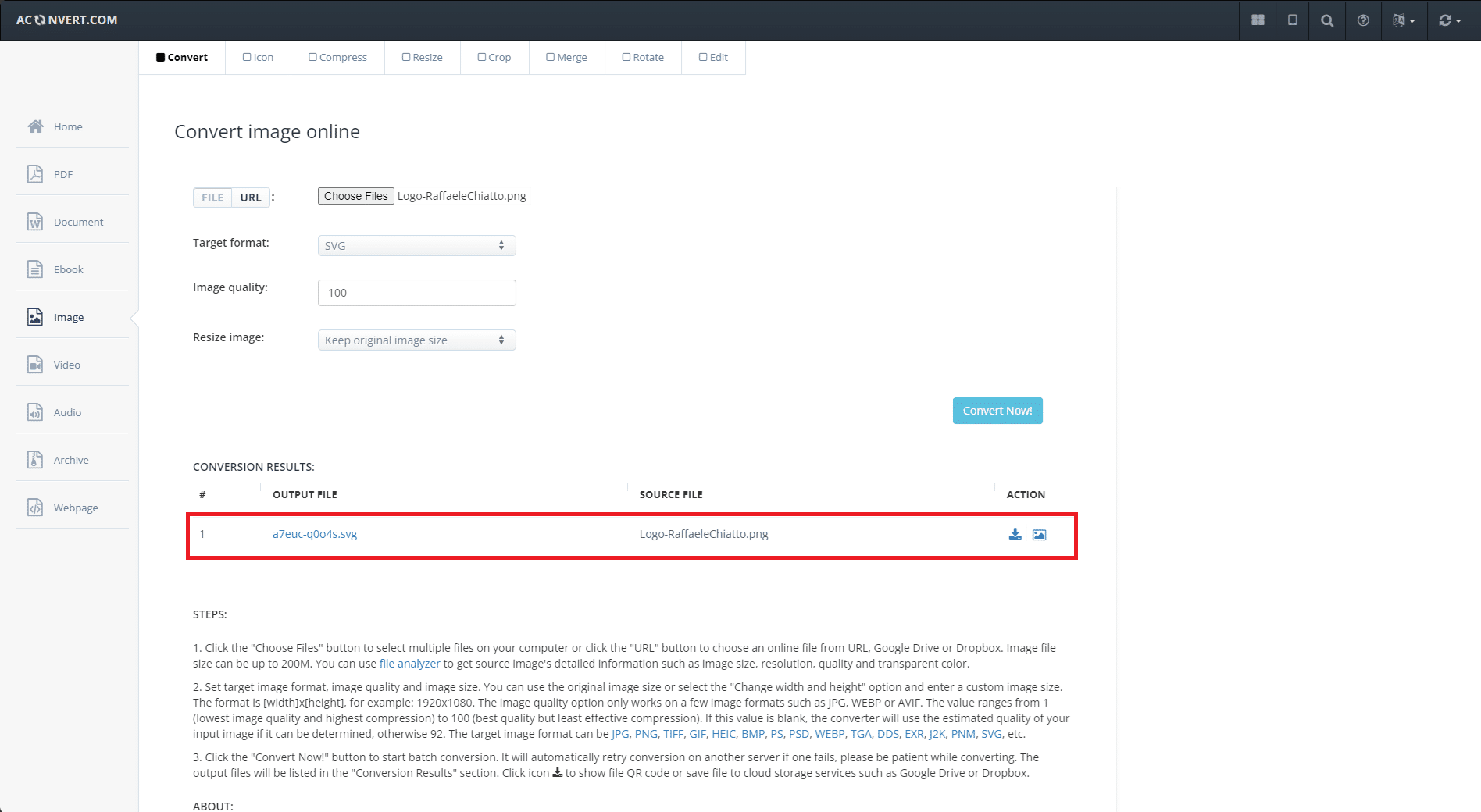Open the language translate dropdown
Image resolution: width=1481 pixels, height=812 pixels.
[x=1404, y=20]
